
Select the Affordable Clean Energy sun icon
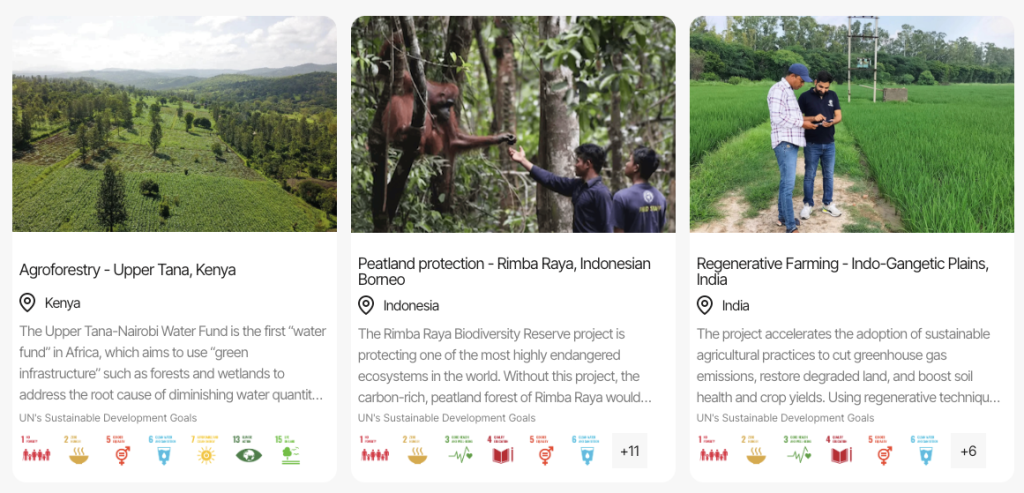click(206, 451)
